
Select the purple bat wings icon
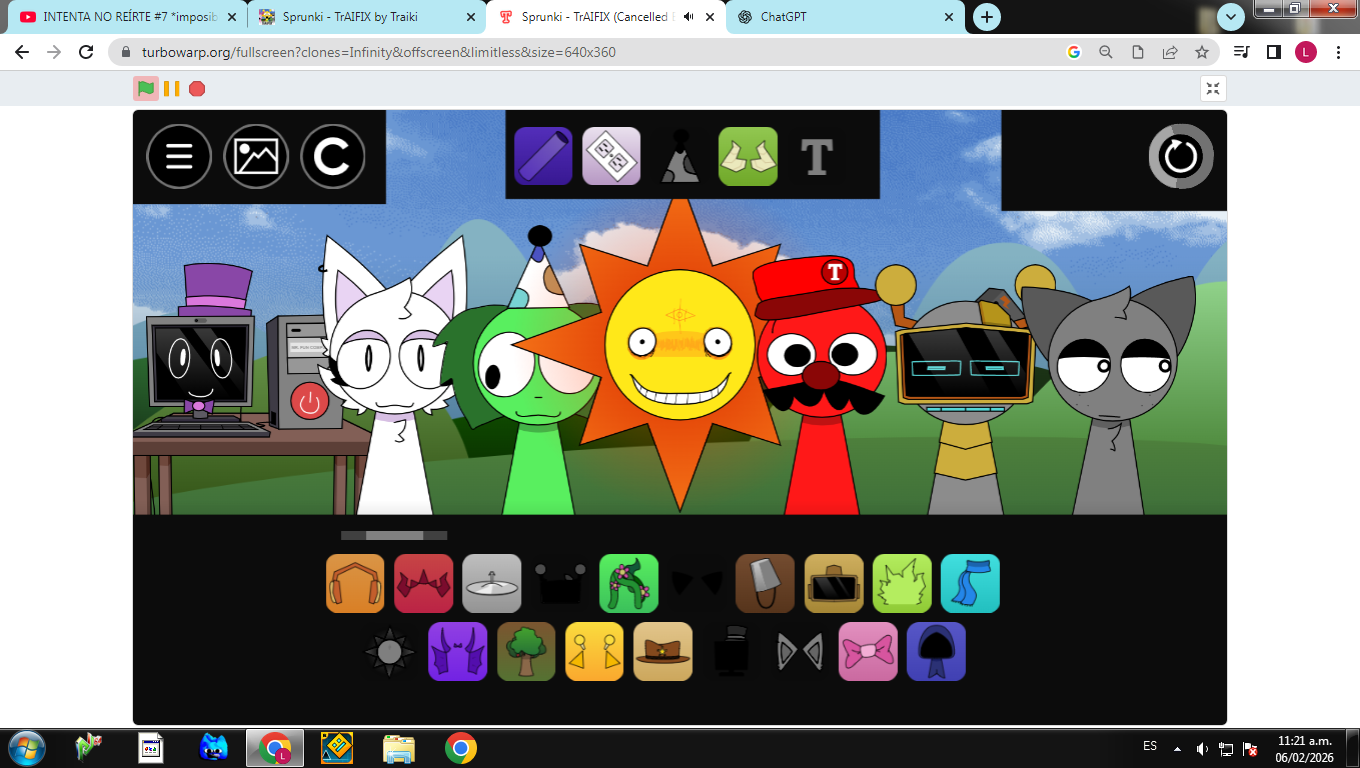point(458,651)
